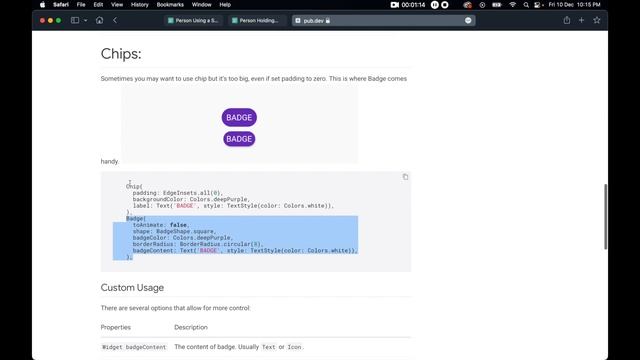Pause the screen recording
This screenshot has width=640, height=360.
click(x=435, y=5)
